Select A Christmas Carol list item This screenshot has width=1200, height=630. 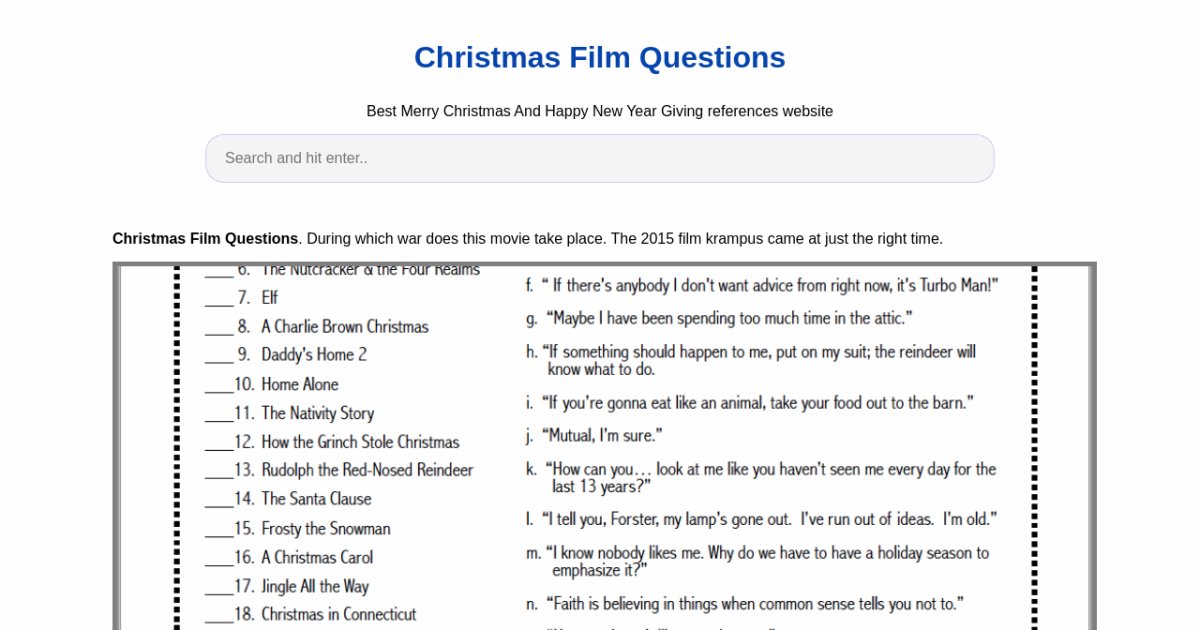[317, 558]
